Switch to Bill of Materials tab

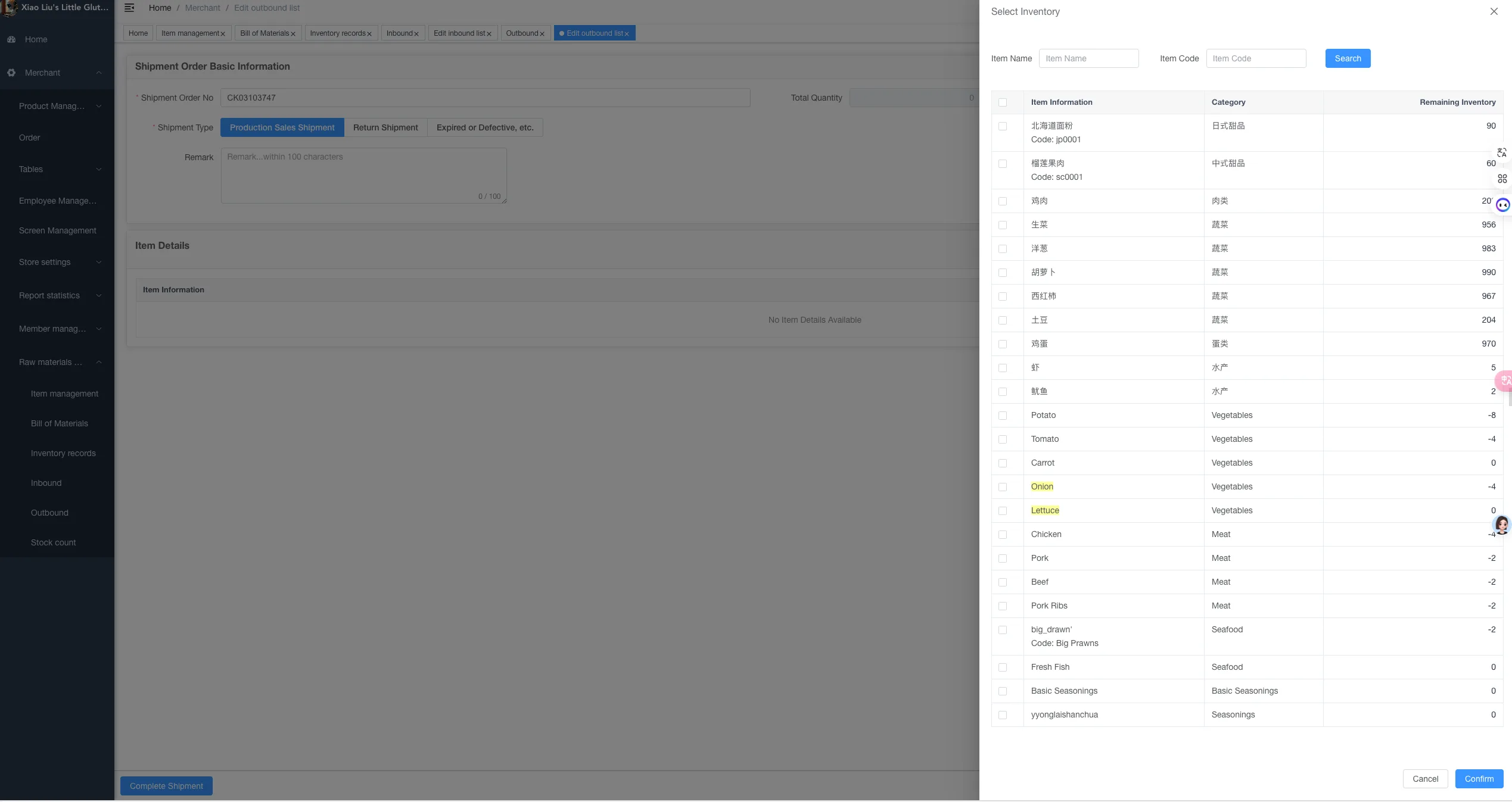click(x=265, y=33)
